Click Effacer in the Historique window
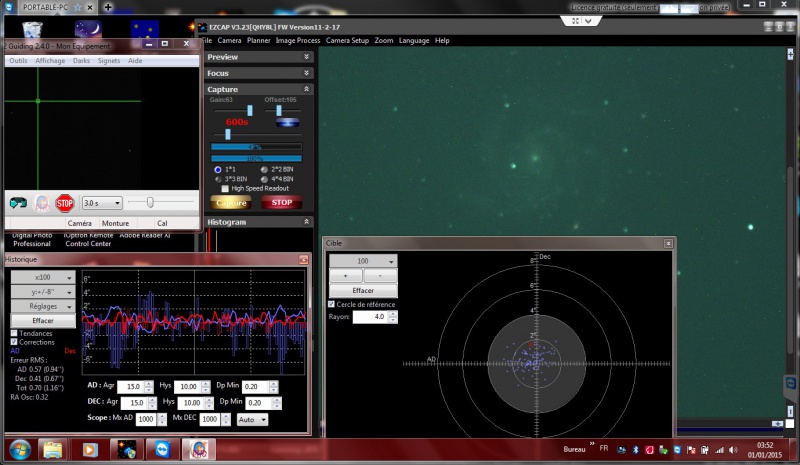800x465 pixels. 43,321
